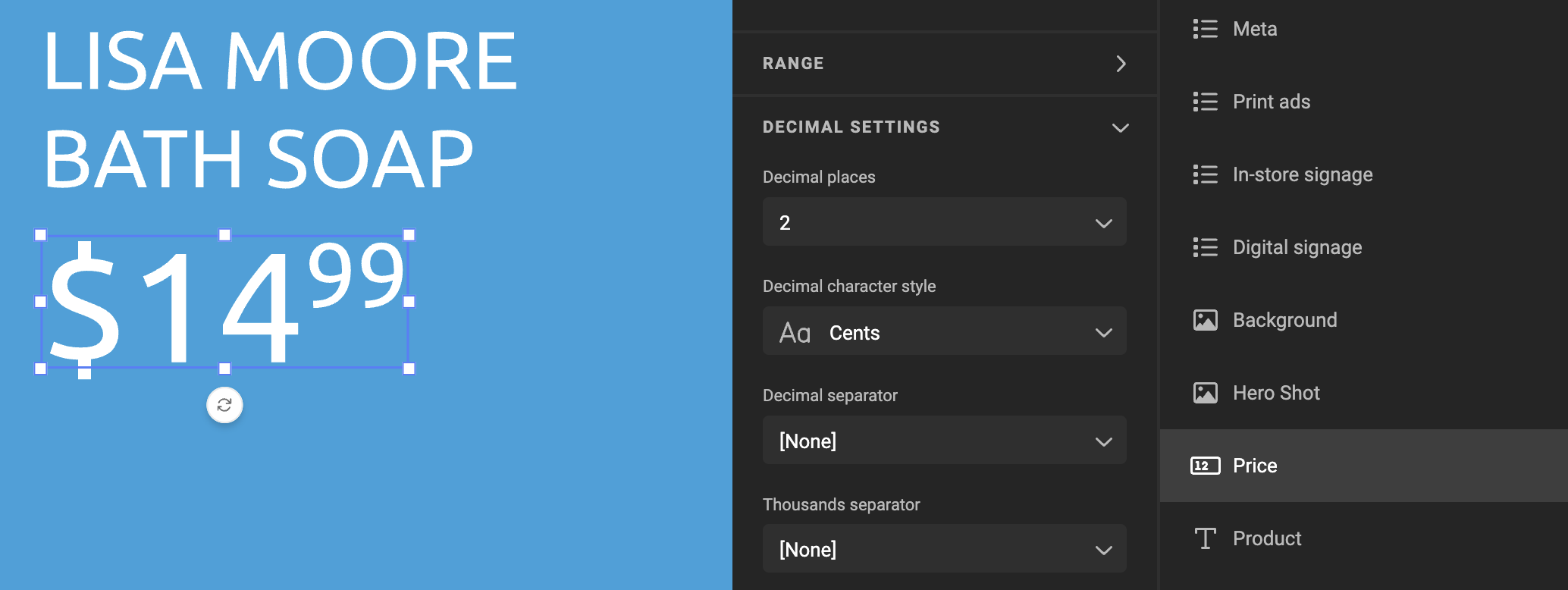
Task: Open the Decimal character style Cents dropdown
Action: pos(945,331)
